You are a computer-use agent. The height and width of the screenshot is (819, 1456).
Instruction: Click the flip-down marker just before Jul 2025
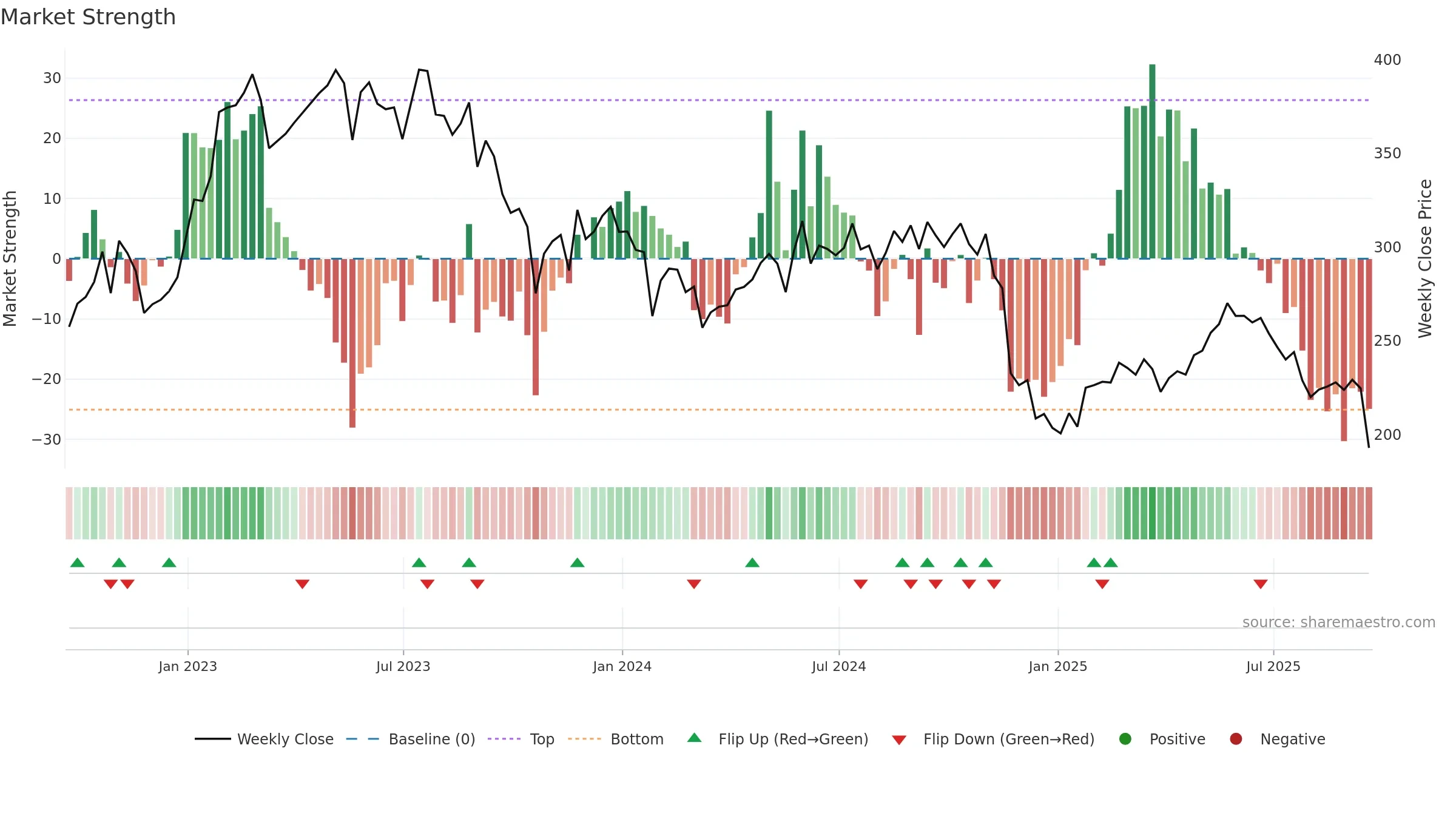tap(1261, 584)
